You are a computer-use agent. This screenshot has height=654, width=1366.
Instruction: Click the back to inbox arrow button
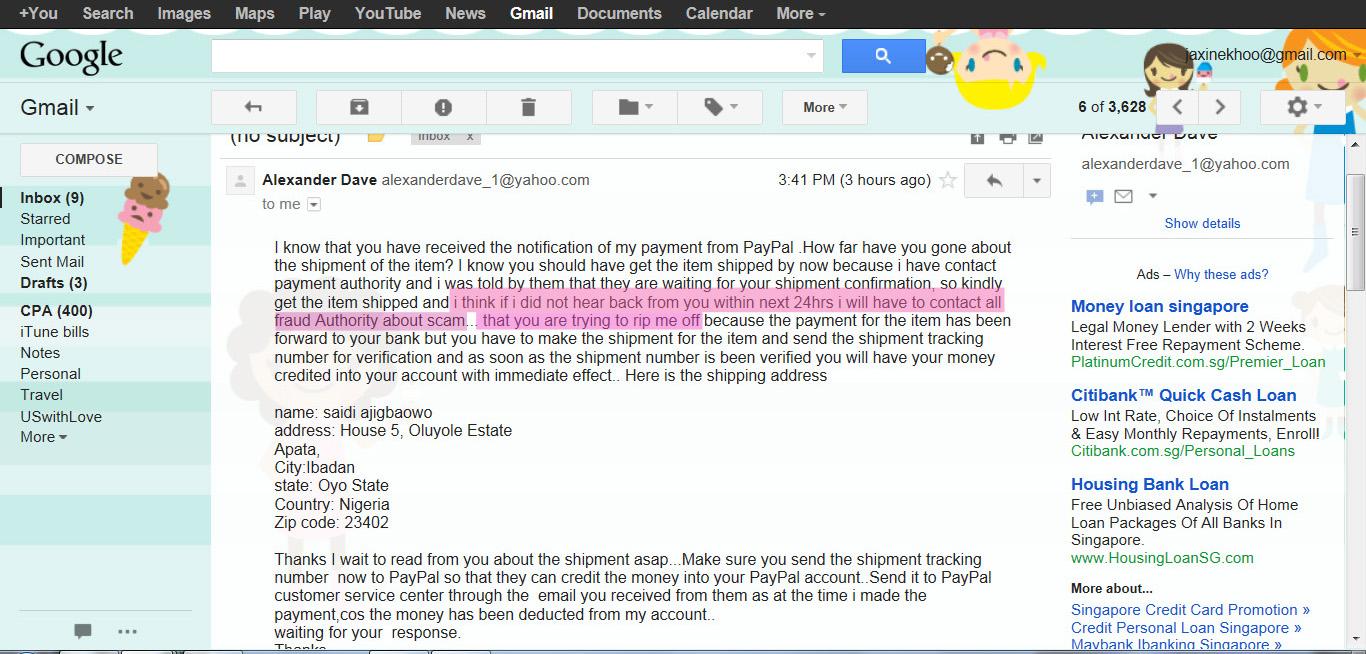pos(254,107)
